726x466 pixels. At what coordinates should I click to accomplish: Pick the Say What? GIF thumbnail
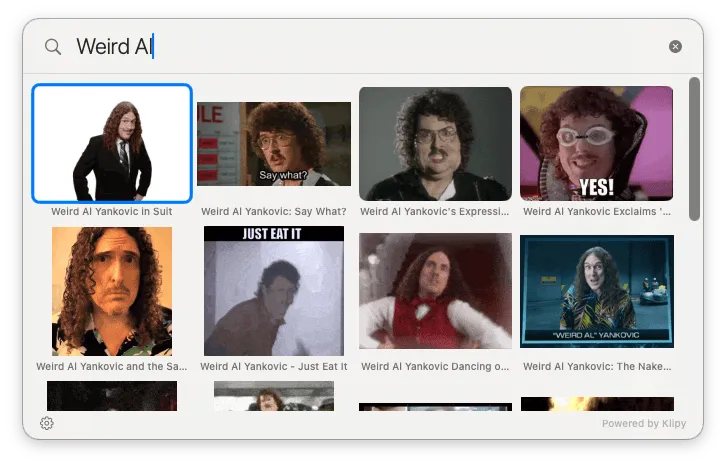click(274, 144)
